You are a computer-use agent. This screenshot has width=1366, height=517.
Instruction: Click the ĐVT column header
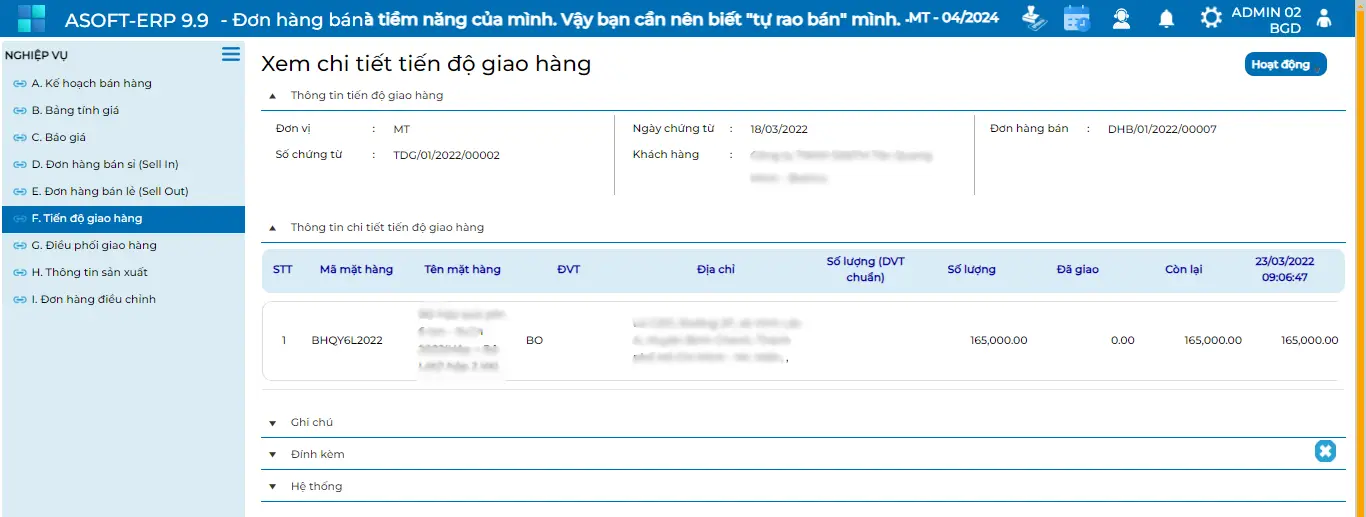[569, 270]
